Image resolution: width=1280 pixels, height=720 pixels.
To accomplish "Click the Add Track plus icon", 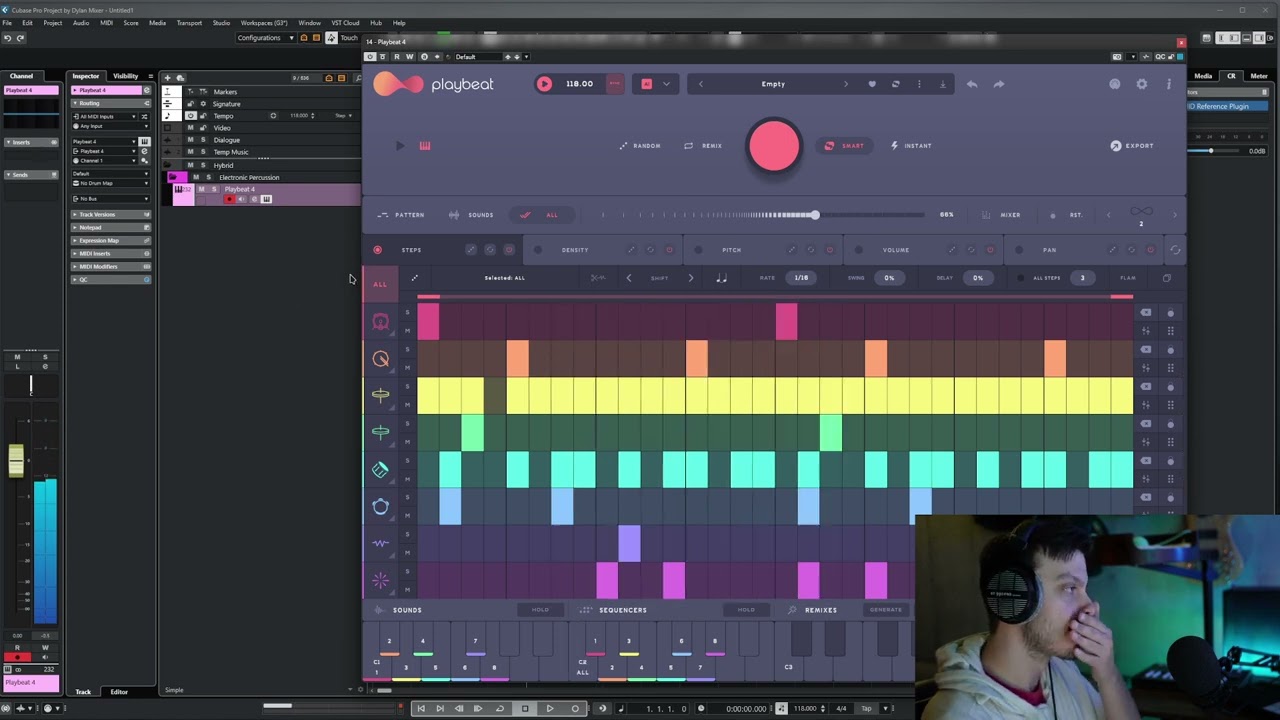I will pos(167,77).
